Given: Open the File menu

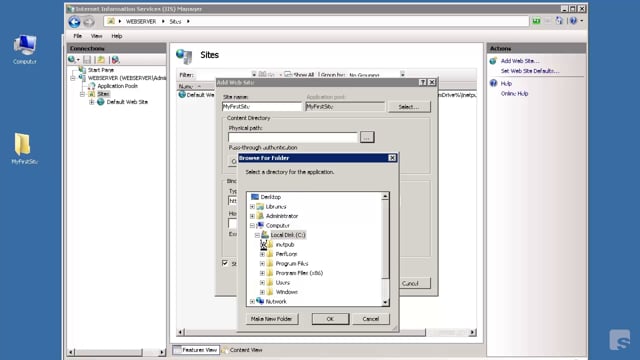Looking at the screenshot, I should click(78, 36).
